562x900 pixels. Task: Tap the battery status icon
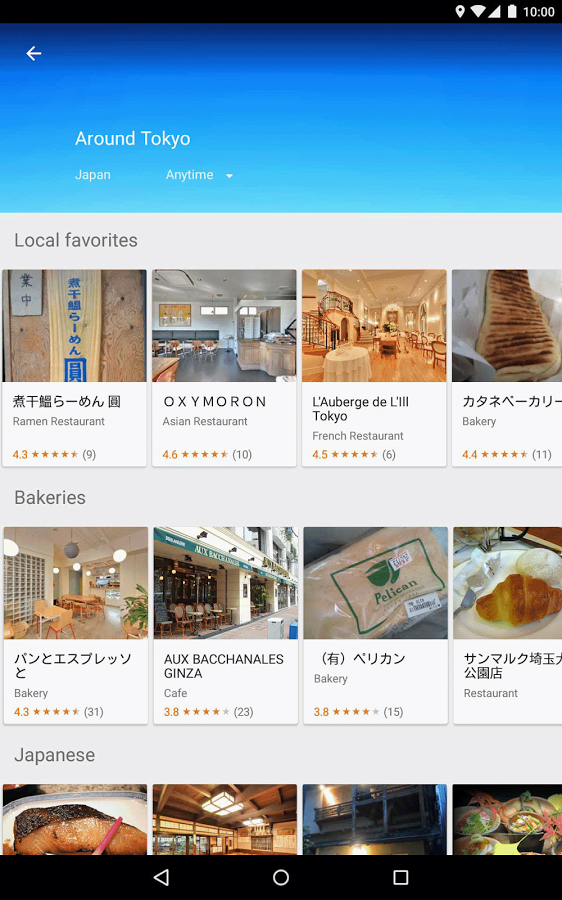pos(512,11)
